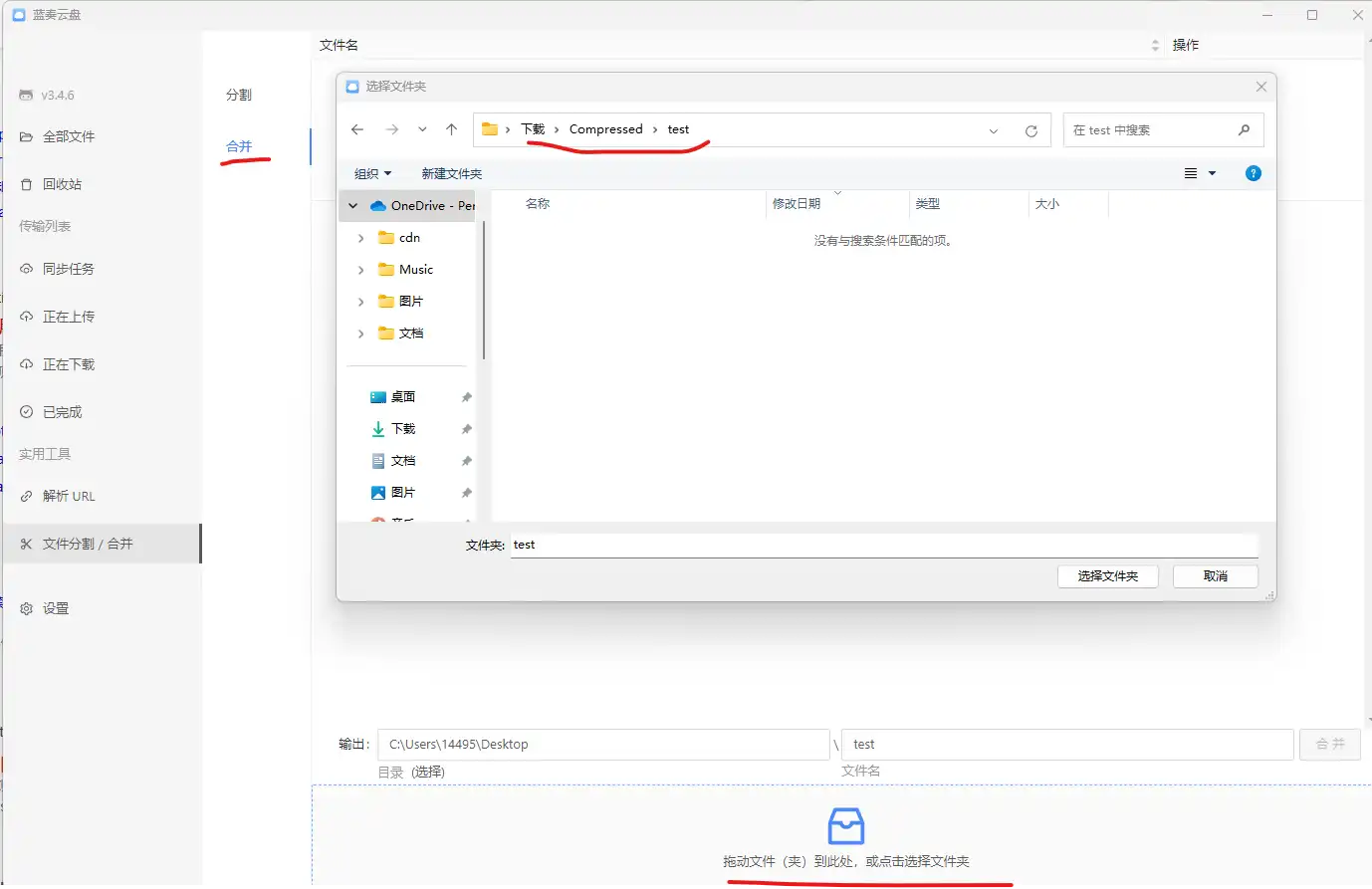Refresh the test folder listing
1372x889 pixels.
pyautogui.click(x=1030, y=130)
